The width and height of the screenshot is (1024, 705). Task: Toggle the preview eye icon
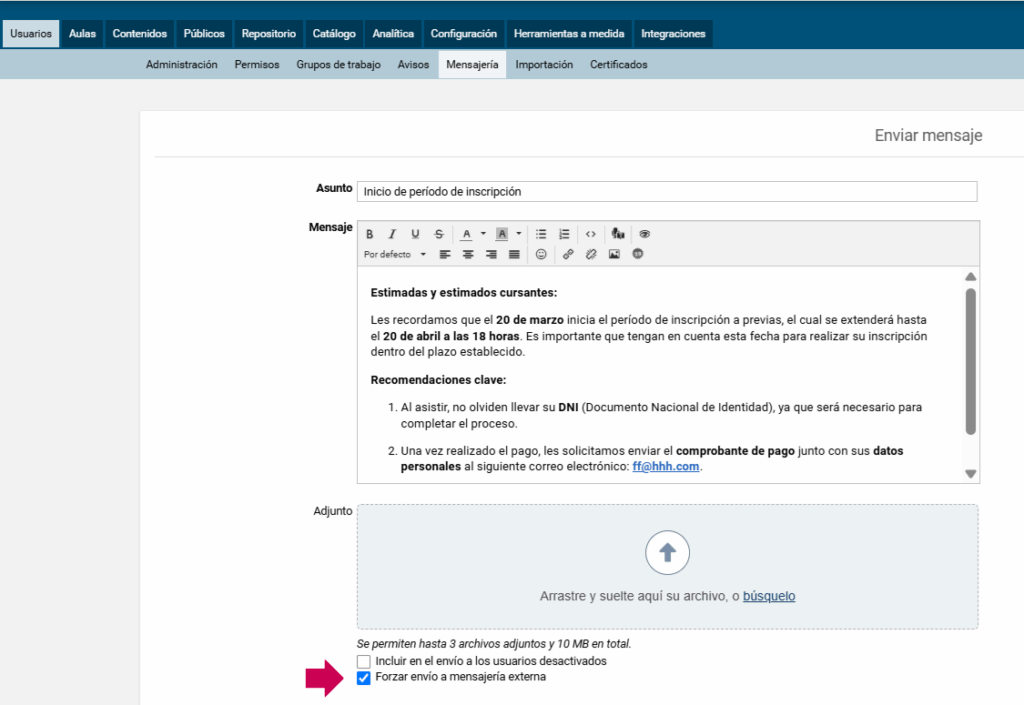(x=645, y=234)
